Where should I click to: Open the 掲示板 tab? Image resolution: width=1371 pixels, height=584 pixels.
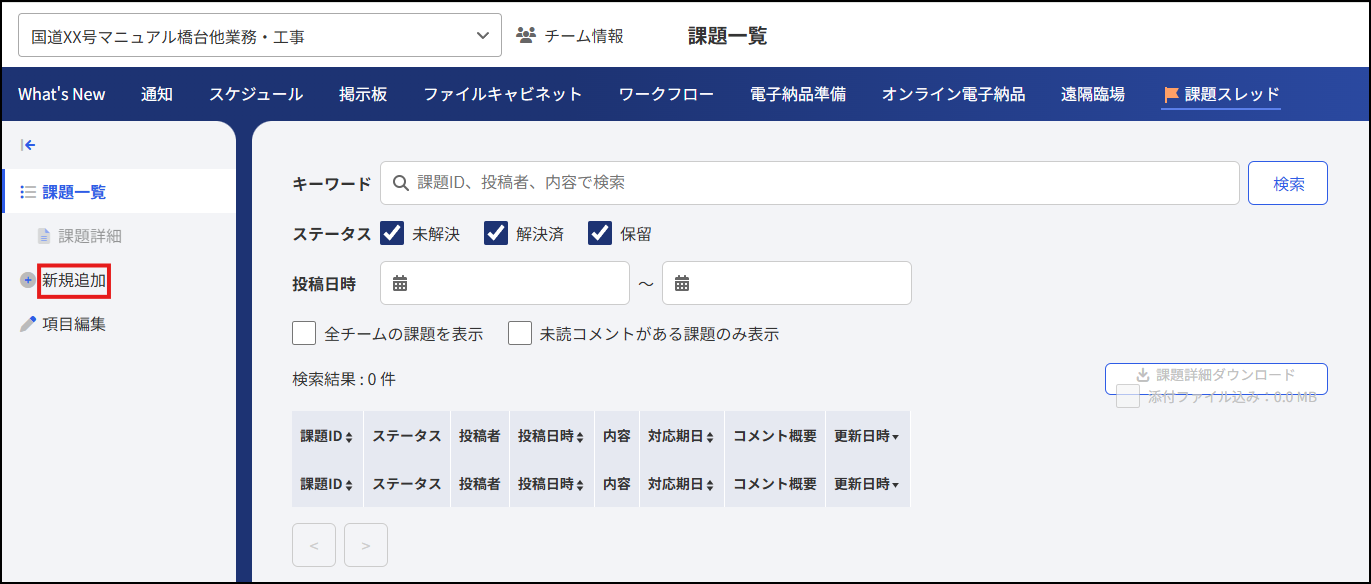[x=363, y=94]
